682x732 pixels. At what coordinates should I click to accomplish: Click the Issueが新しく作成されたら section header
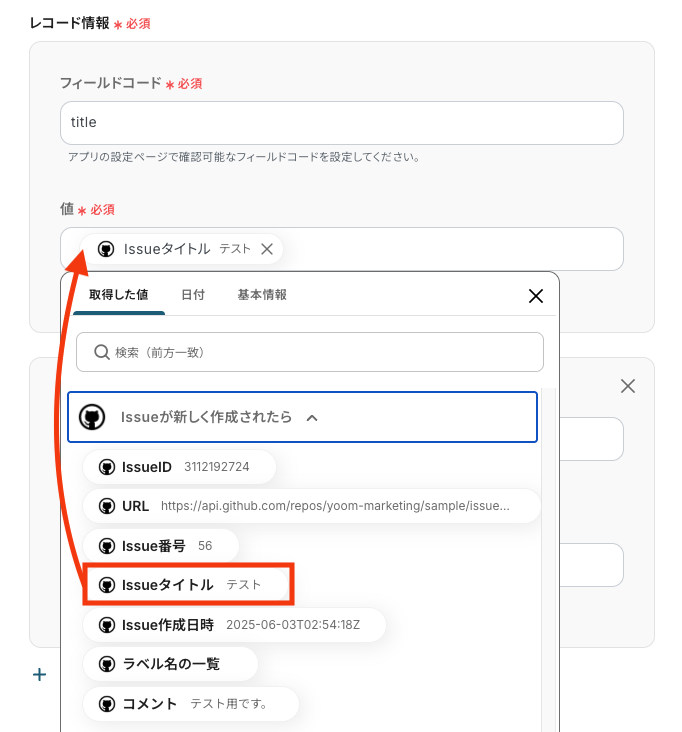302,417
